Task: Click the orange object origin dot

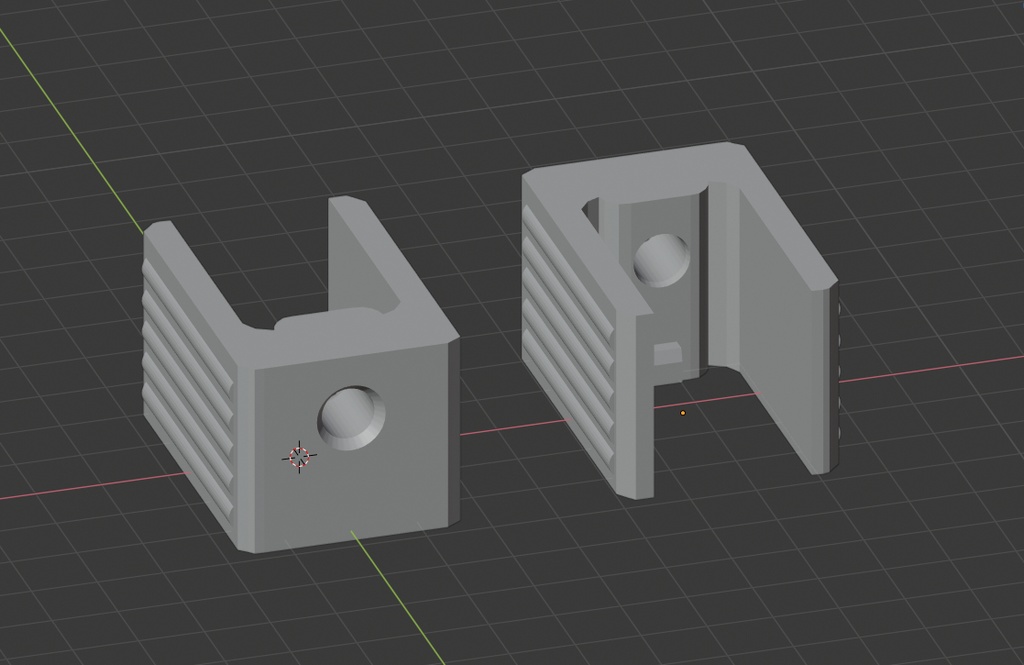Action: (682, 413)
